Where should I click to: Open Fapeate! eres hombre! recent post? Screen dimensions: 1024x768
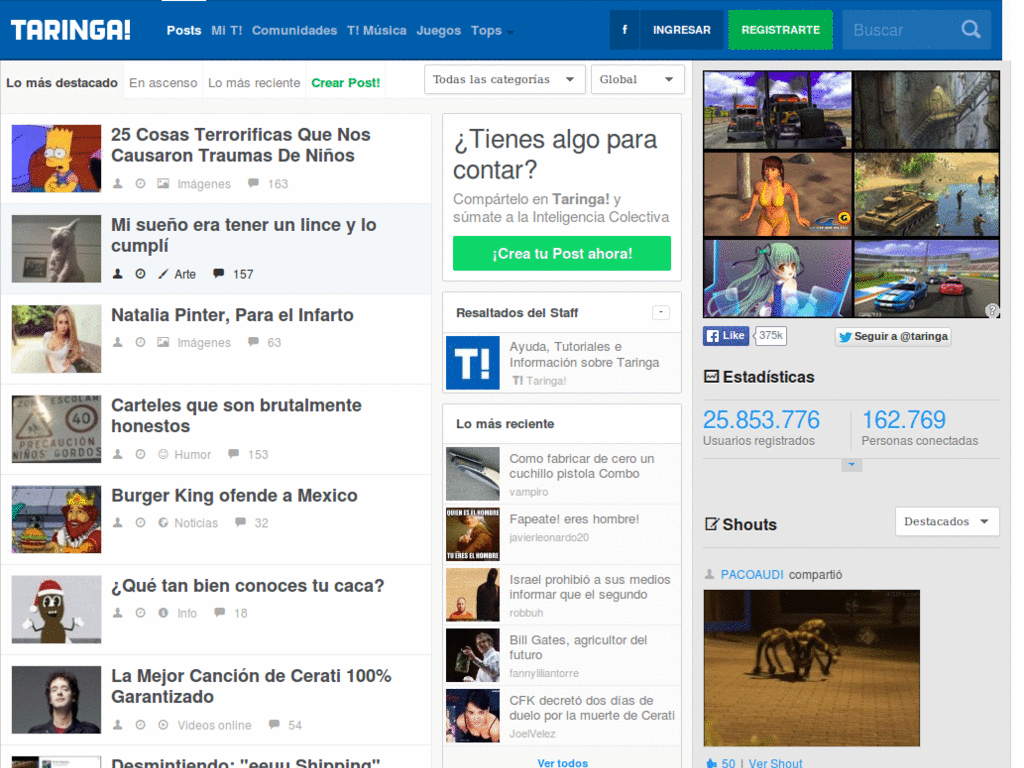tap(574, 519)
